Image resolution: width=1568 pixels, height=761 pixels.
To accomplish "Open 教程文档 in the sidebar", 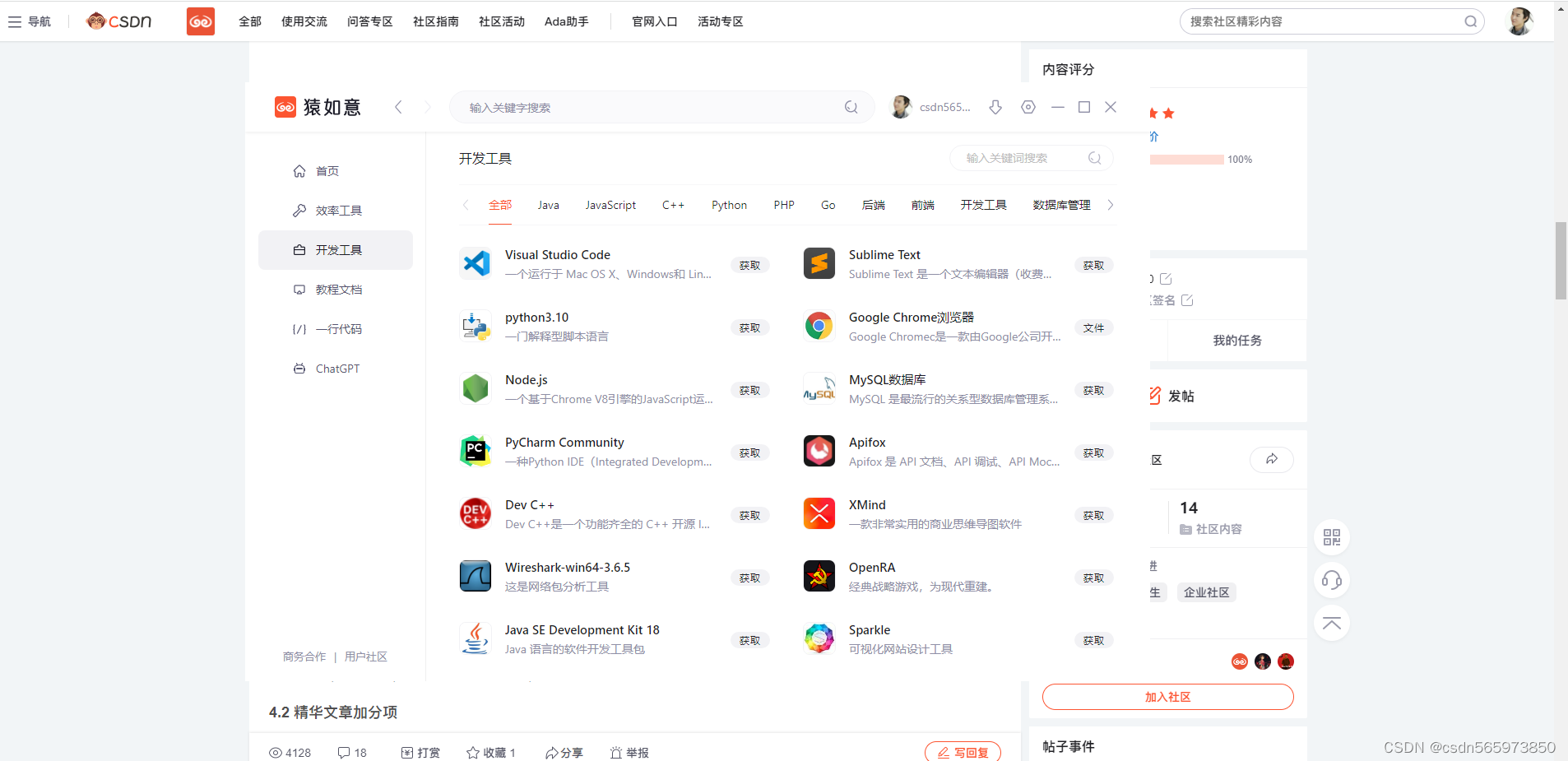I will coord(336,290).
